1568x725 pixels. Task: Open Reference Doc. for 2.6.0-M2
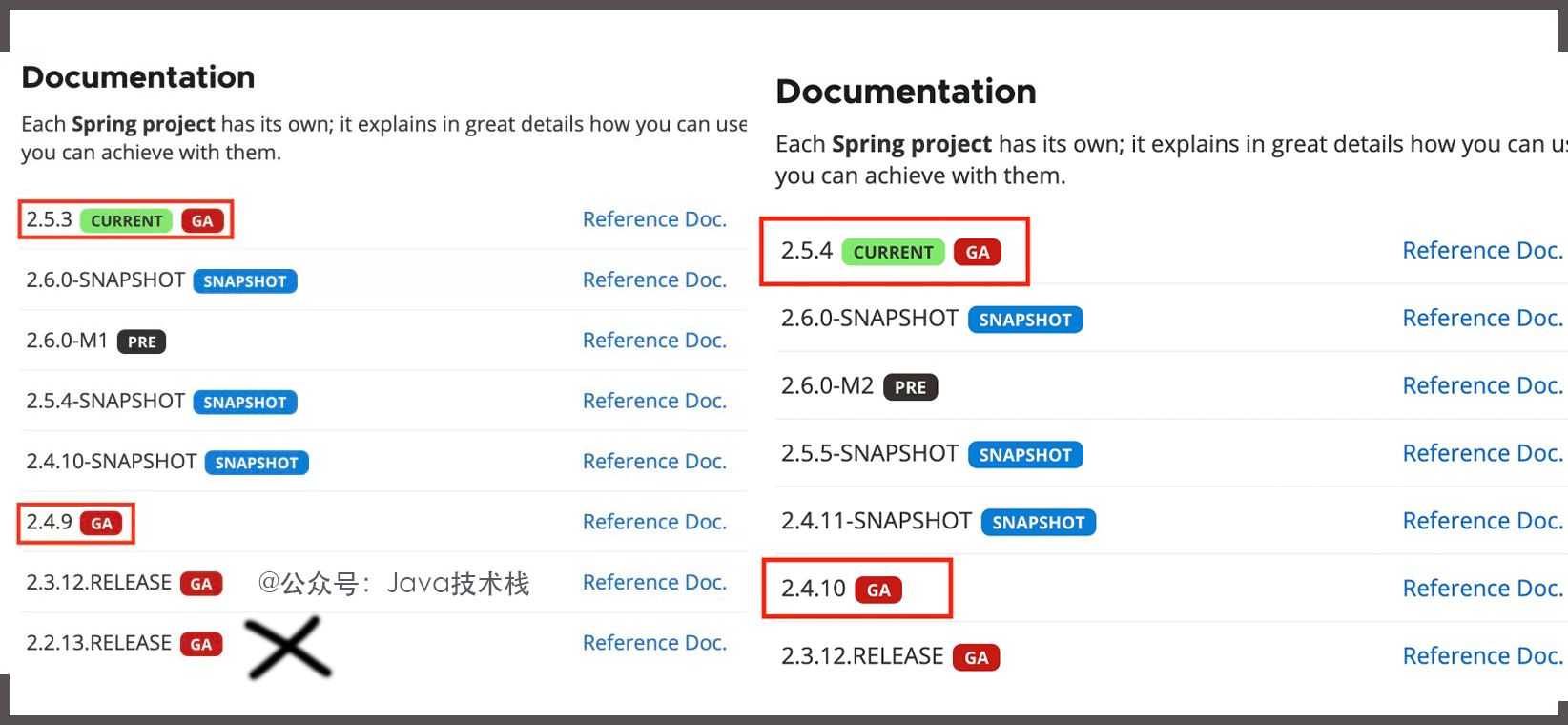point(1482,385)
